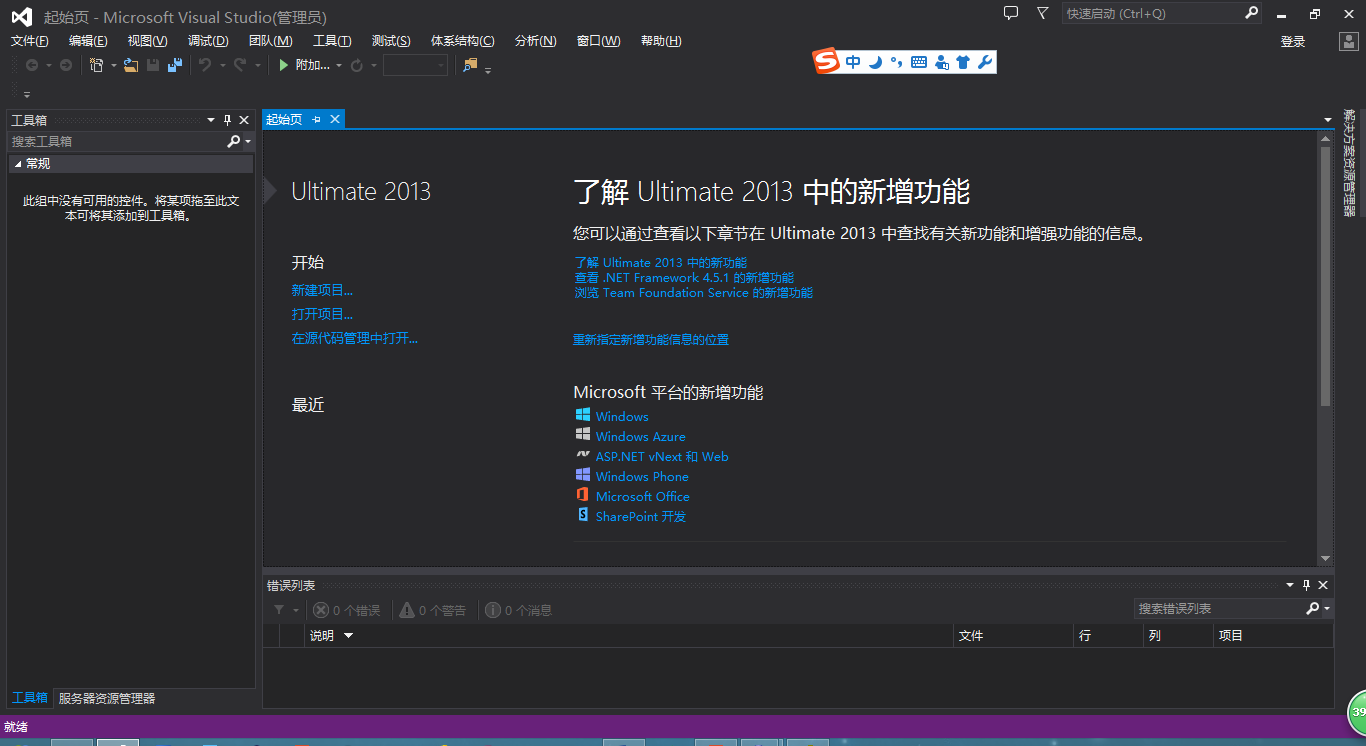1366x746 pixels.
Task: Click the Open File folder icon
Action: click(131, 65)
